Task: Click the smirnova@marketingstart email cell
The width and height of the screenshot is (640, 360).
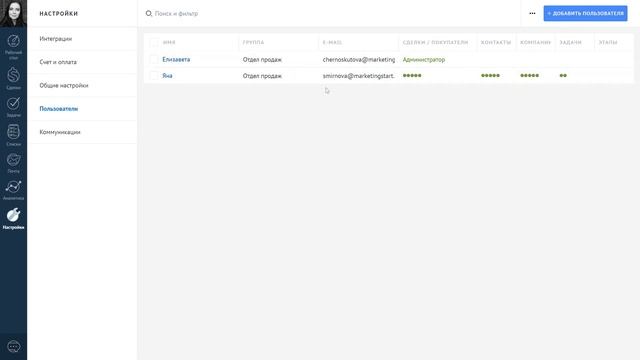Action: pos(358,76)
